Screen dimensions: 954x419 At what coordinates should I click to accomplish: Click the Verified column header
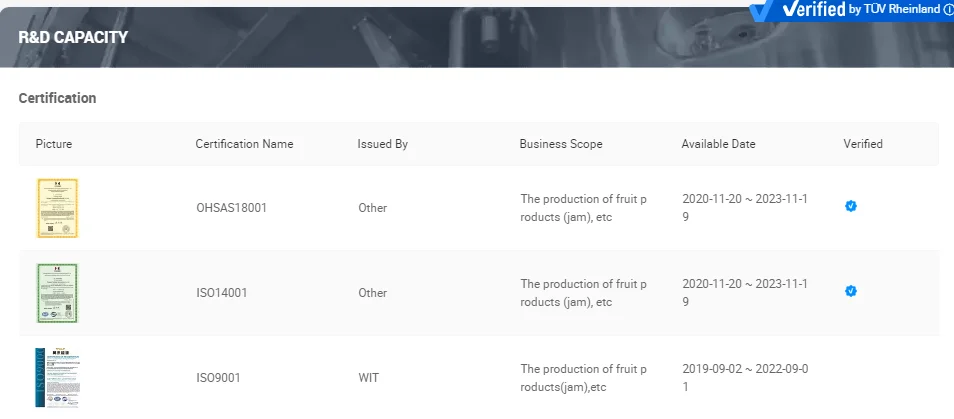[862, 144]
